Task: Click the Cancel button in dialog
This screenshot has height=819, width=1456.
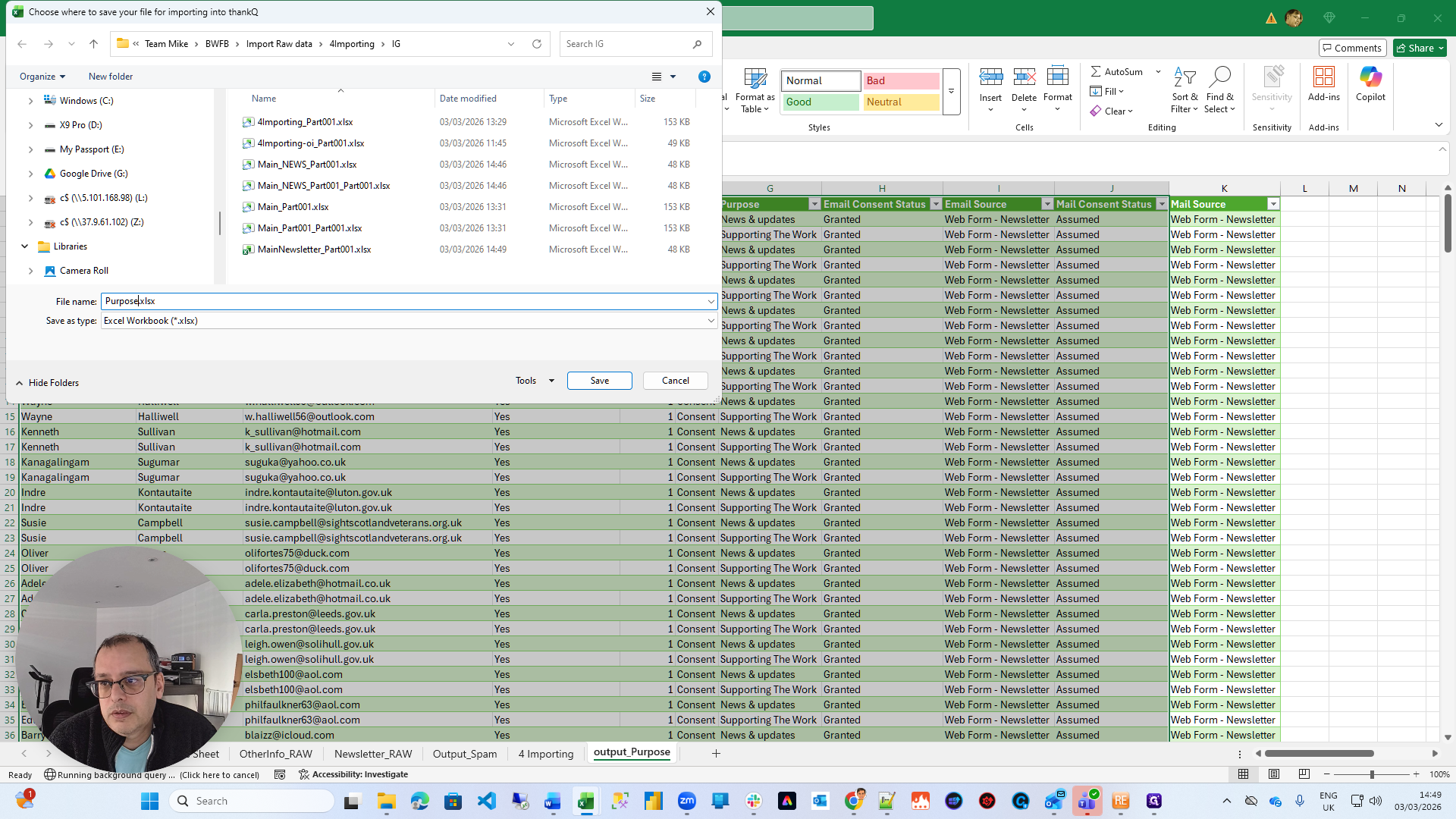Action: pyautogui.click(x=675, y=381)
